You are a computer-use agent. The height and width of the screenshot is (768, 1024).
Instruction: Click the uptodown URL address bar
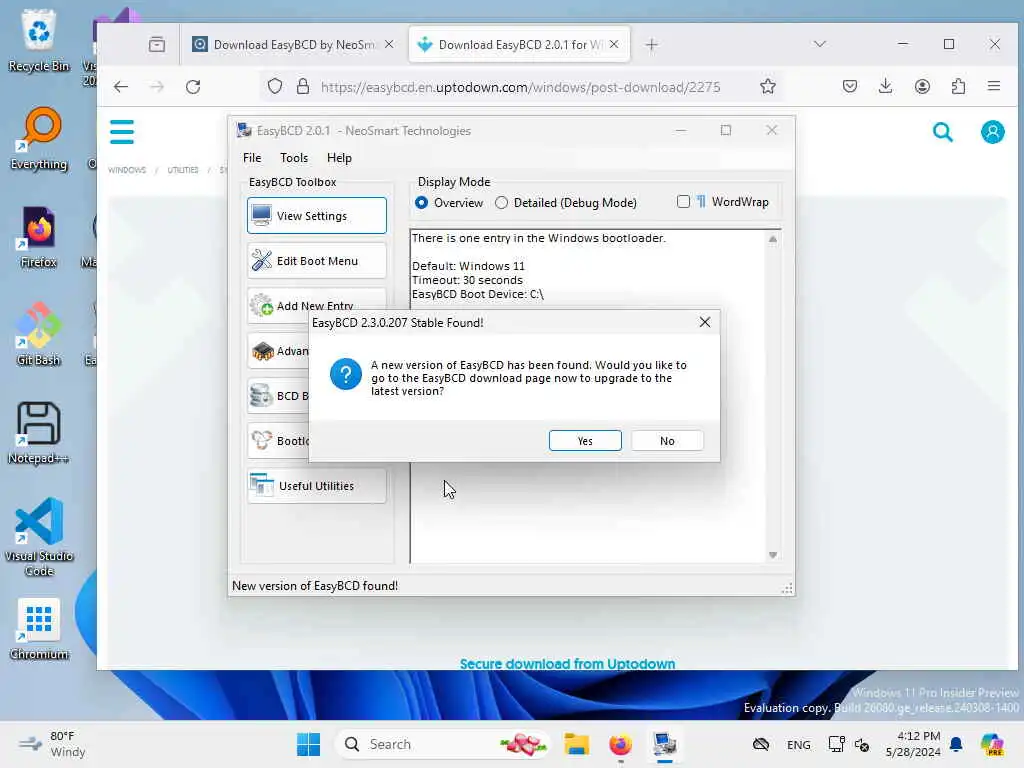pos(520,87)
